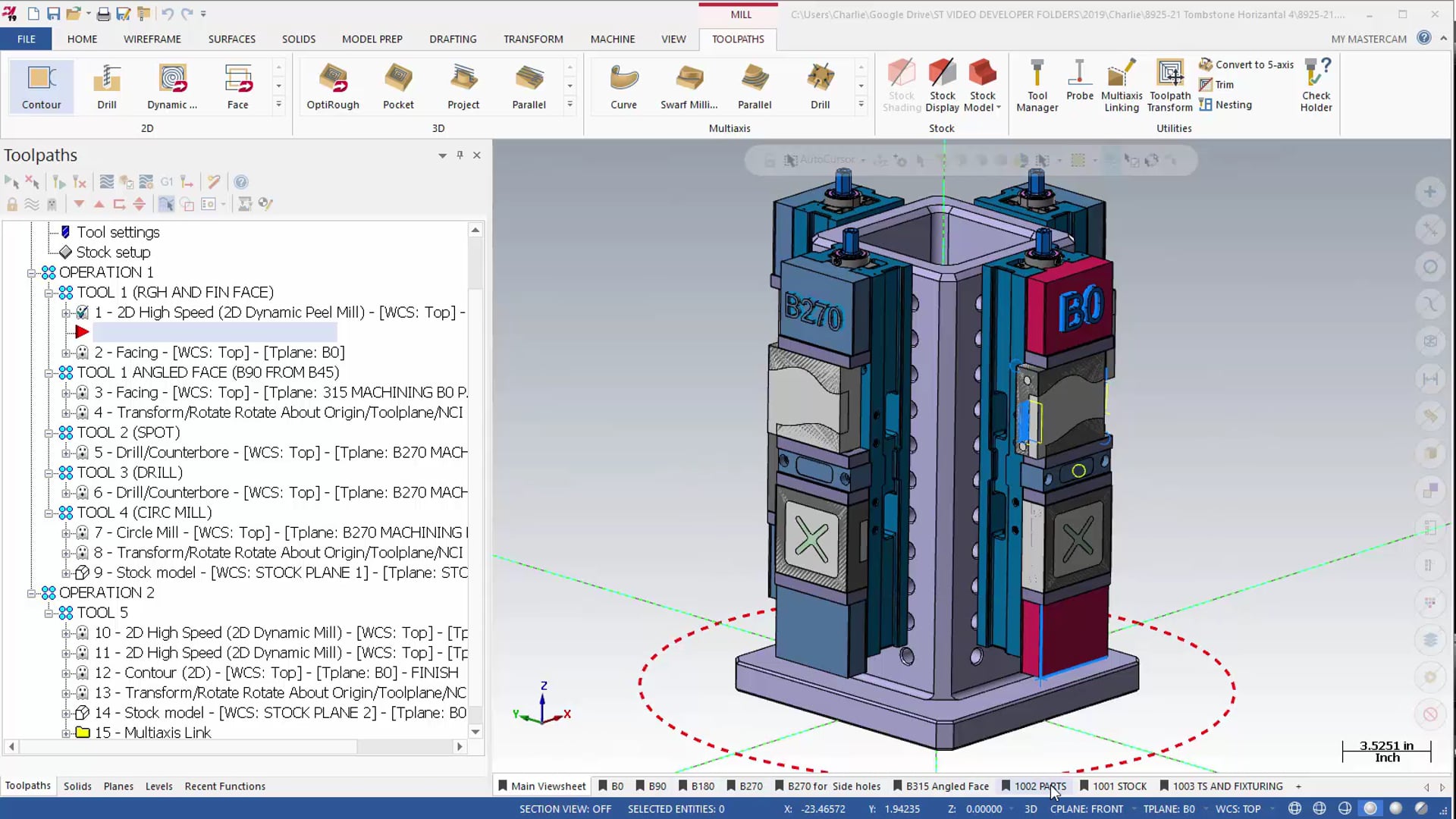
Task: Select the Curve multiaxis toolpath
Action: [623, 86]
